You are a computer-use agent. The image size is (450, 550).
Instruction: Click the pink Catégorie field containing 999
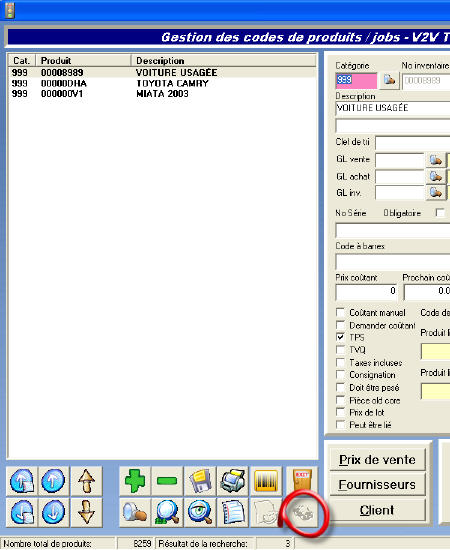click(356, 80)
